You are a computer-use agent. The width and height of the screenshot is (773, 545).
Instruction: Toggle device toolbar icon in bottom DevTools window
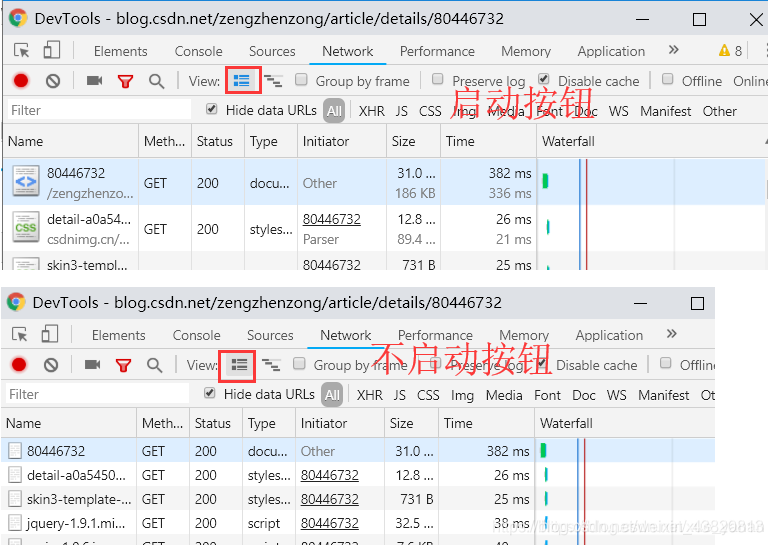49,334
